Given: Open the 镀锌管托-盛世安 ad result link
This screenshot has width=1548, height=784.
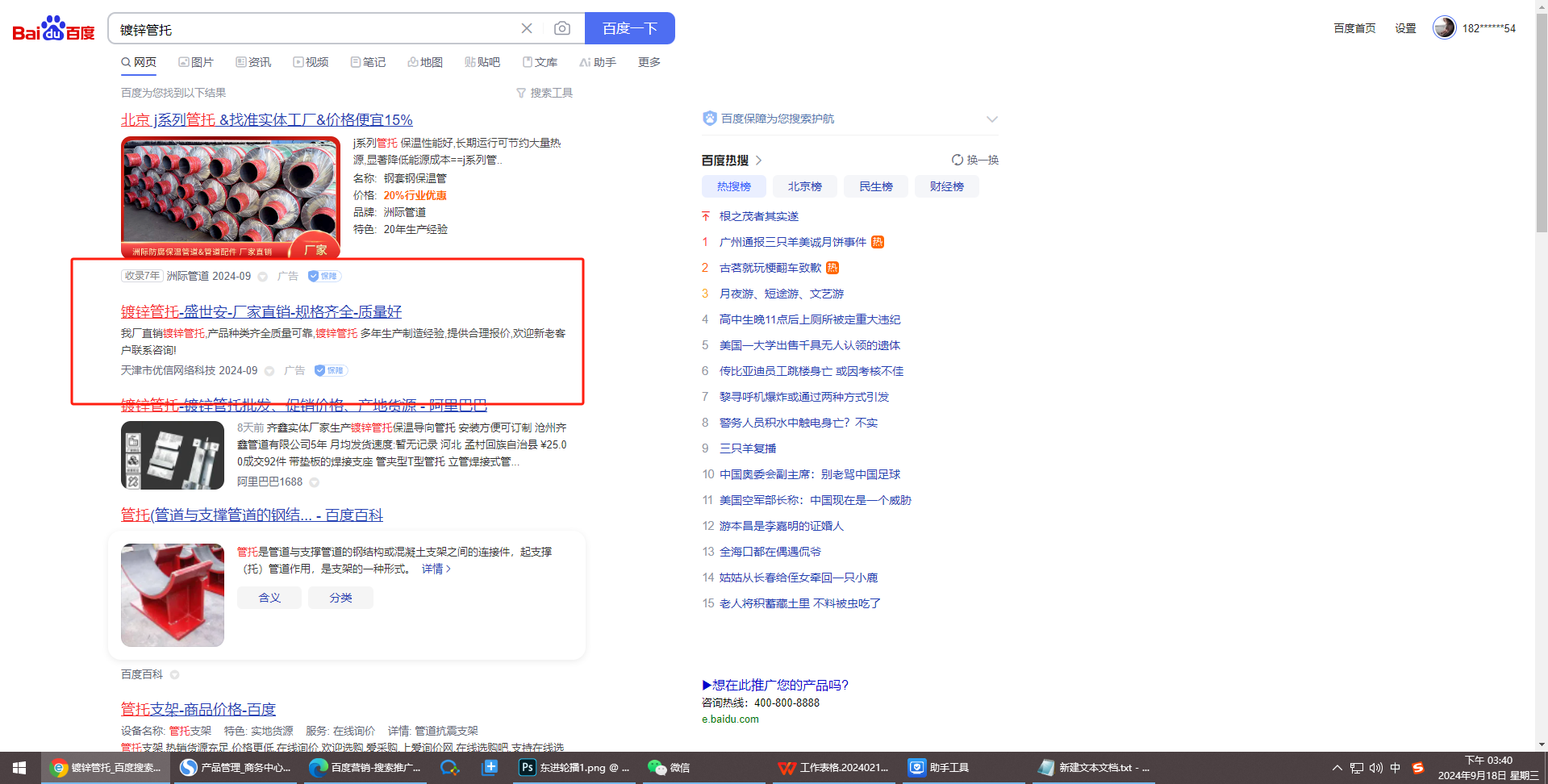Looking at the screenshot, I should 261,311.
